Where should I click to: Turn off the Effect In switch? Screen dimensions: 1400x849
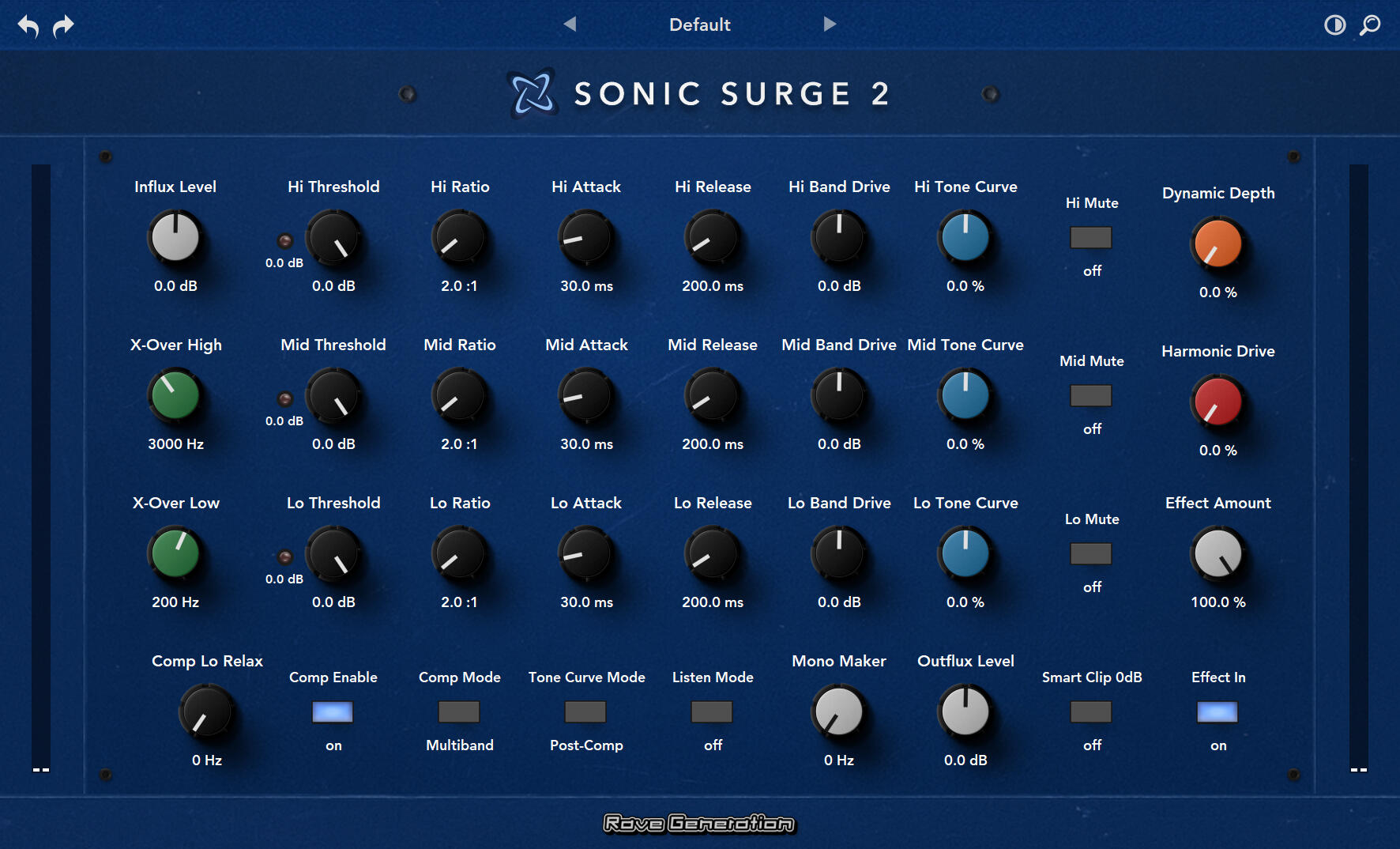(1217, 711)
